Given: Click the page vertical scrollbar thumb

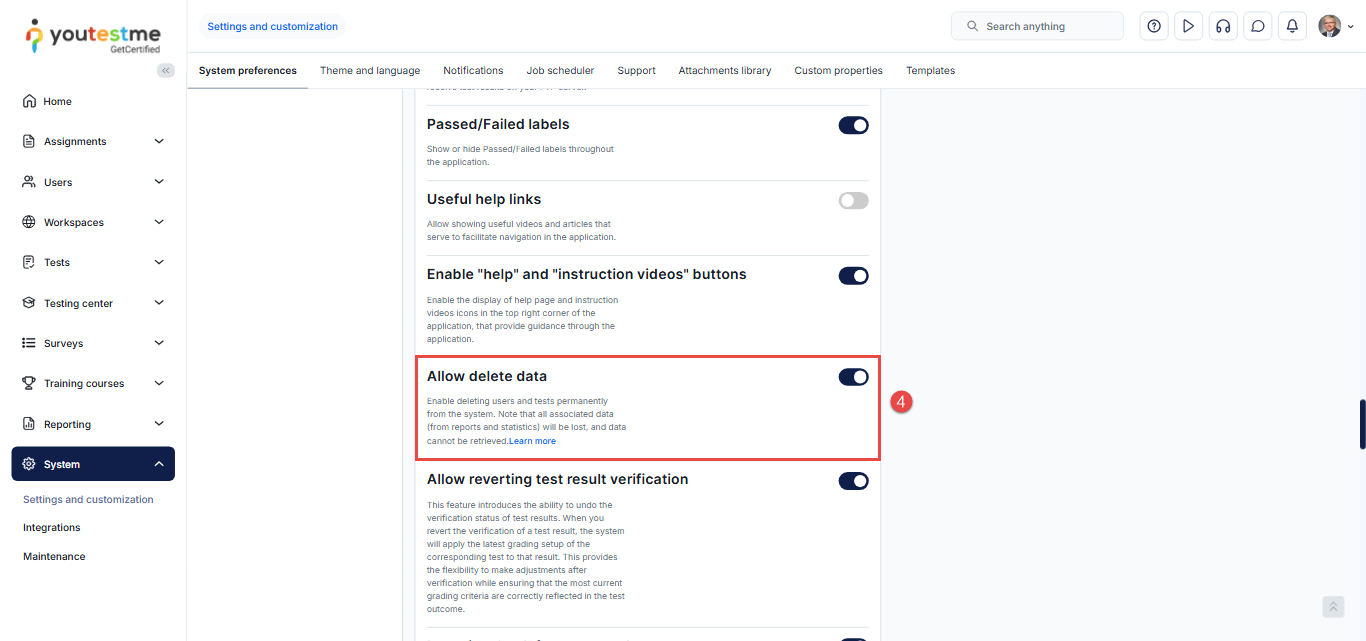Looking at the screenshot, I should 1361,425.
